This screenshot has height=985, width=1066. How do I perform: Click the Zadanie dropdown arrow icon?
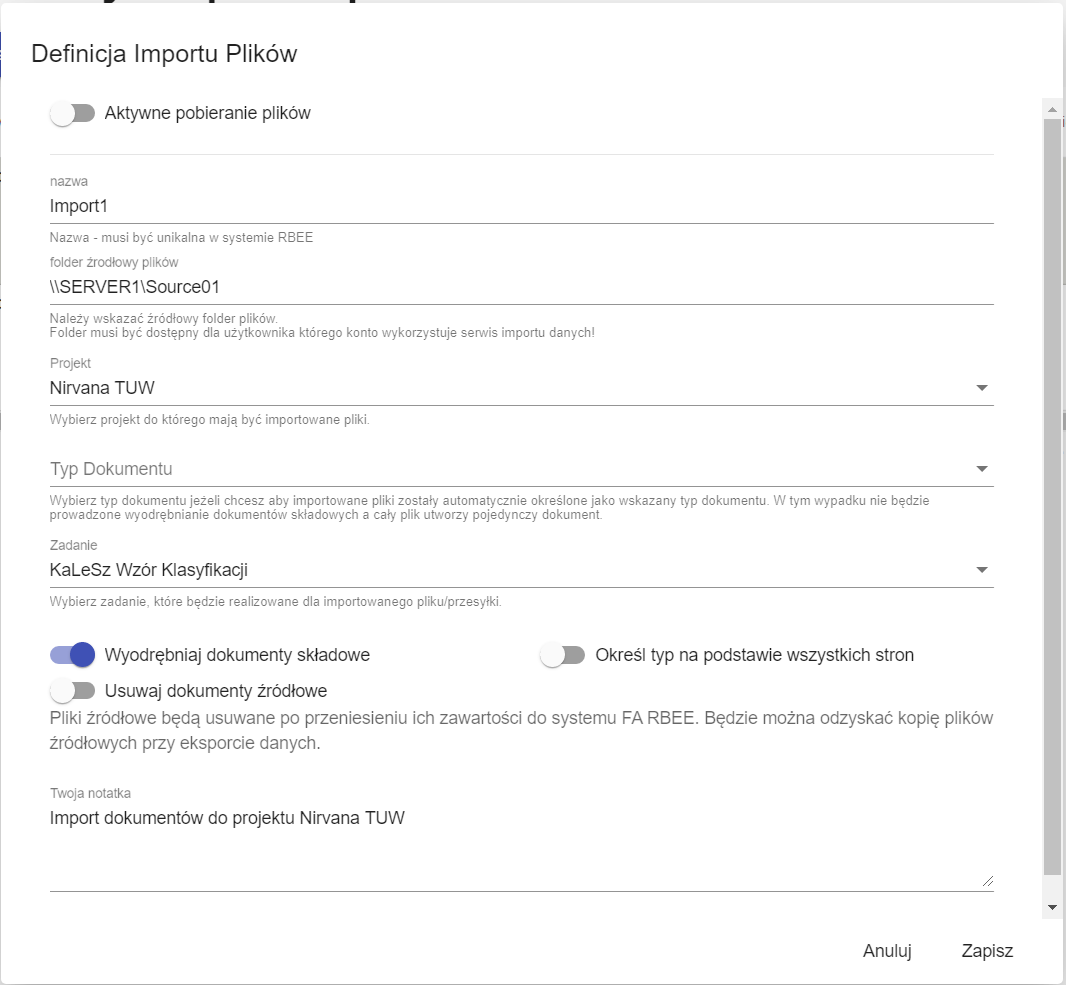click(x=982, y=568)
